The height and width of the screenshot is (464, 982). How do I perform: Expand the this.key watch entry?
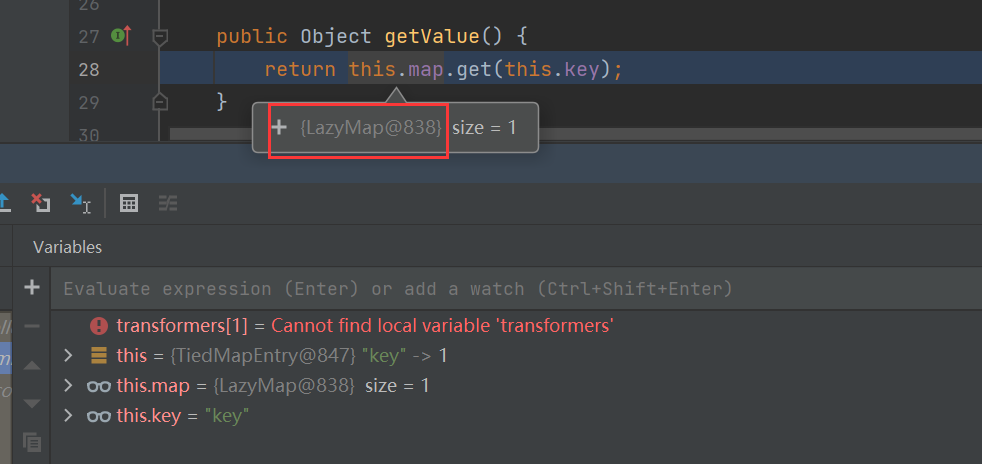68,416
